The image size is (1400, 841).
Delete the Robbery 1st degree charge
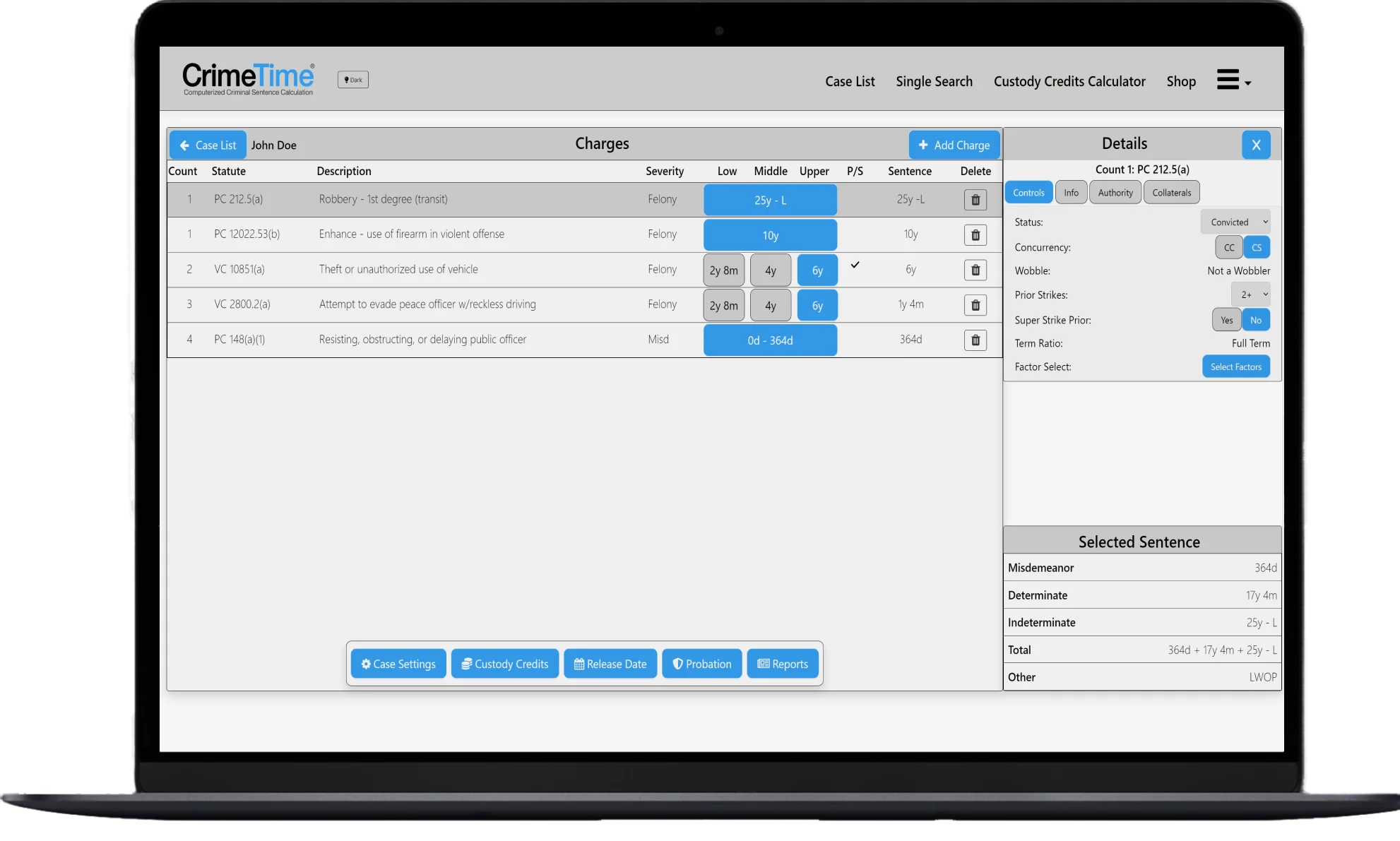point(975,200)
